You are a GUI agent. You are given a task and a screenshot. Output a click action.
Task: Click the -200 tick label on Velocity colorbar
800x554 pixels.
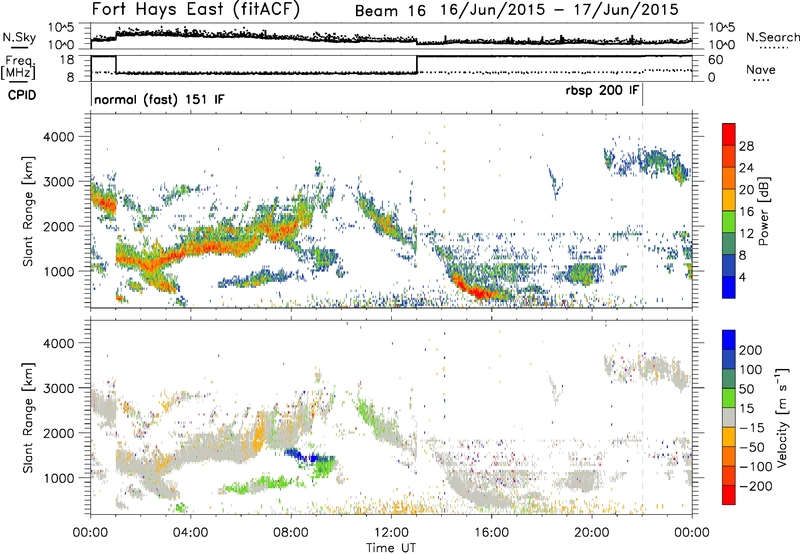tap(756, 486)
